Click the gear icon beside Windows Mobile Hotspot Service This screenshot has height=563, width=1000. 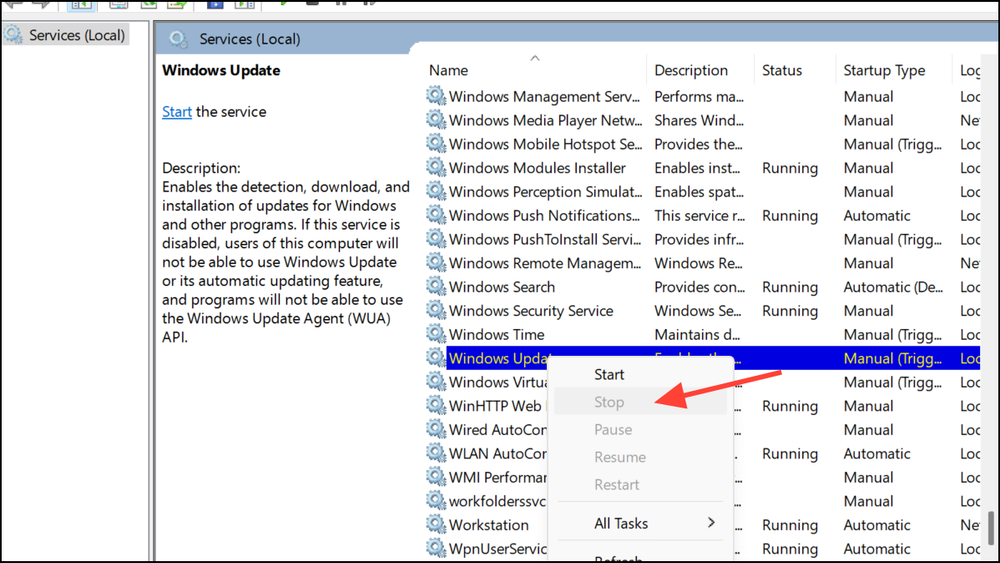(436, 144)
